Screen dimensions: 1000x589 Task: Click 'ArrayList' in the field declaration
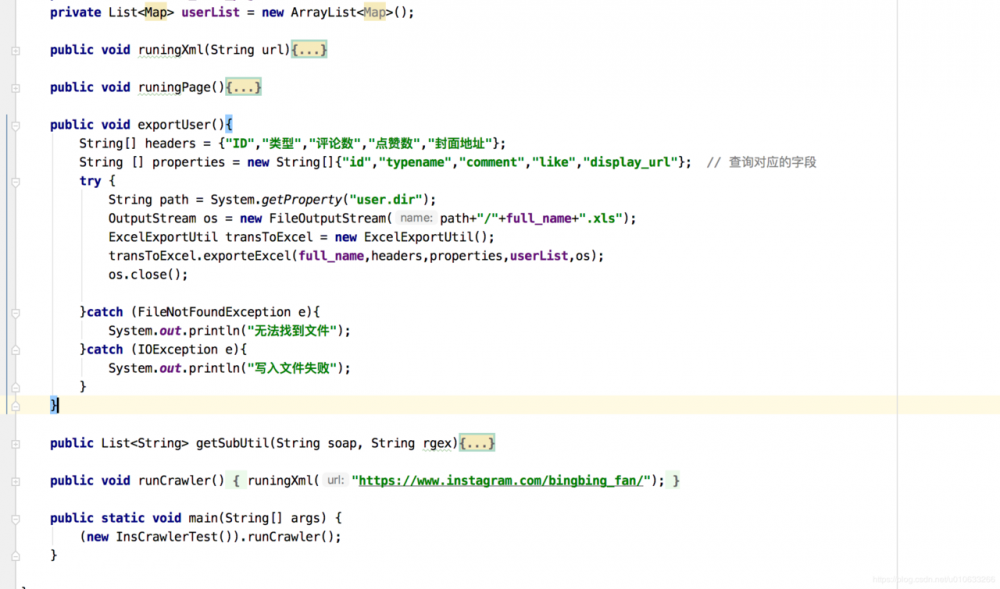pos(323,12)
